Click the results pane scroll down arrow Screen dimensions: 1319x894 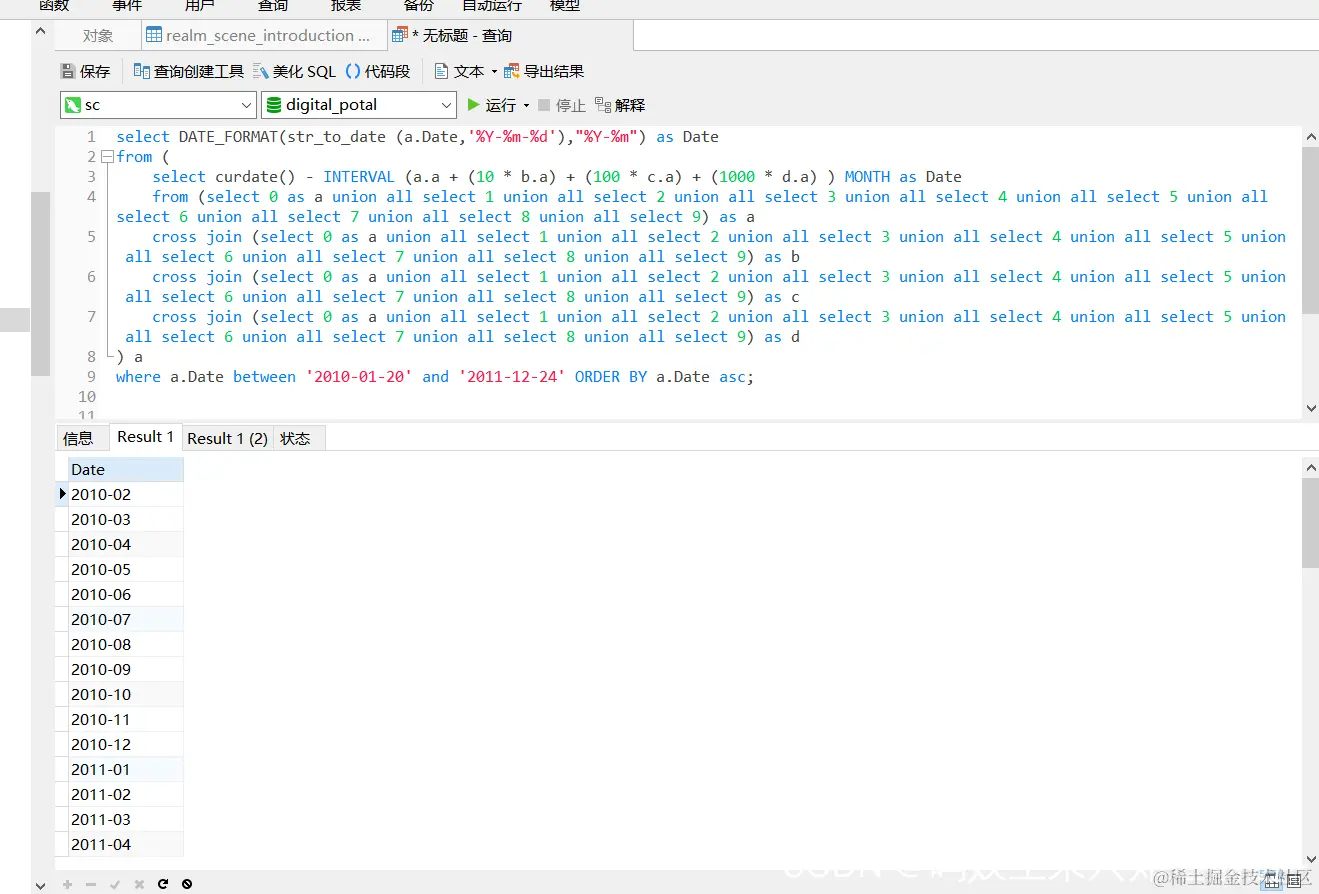coord(1311,861)
